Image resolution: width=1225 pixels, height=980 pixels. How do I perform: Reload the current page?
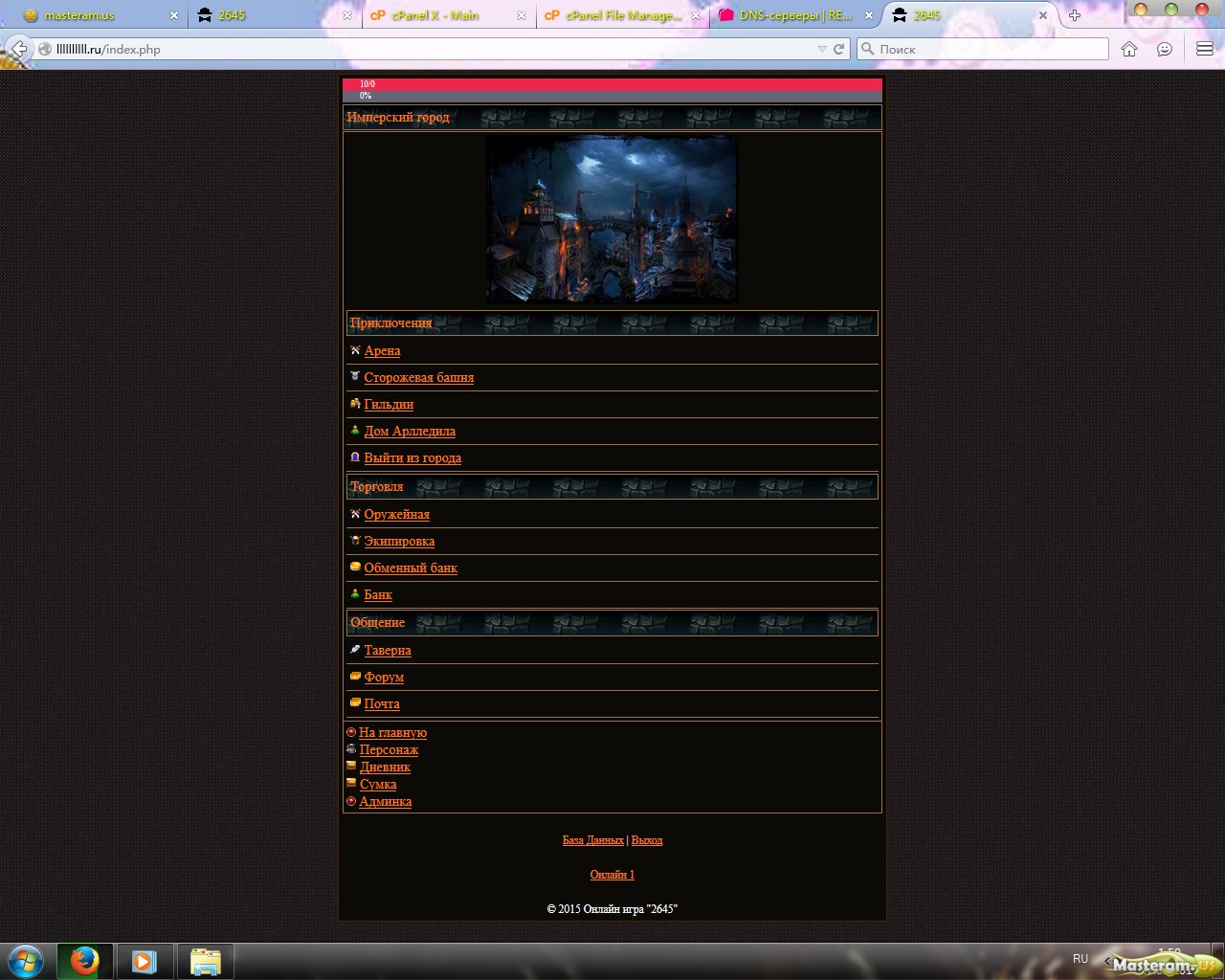[x=839, y=49]
